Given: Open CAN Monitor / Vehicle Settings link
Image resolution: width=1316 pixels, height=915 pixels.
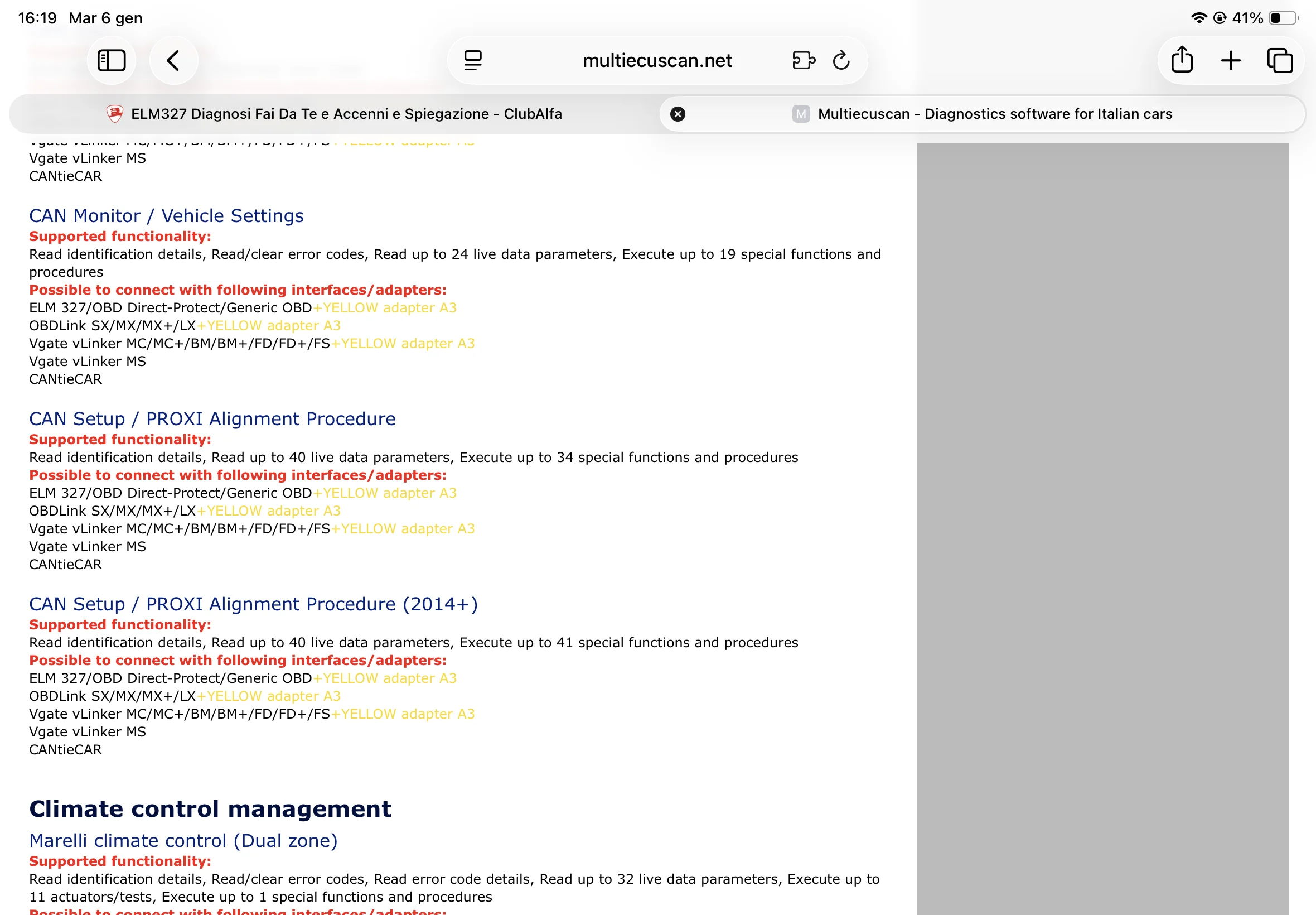Looking at the screenshot, I should pos(166,215).
